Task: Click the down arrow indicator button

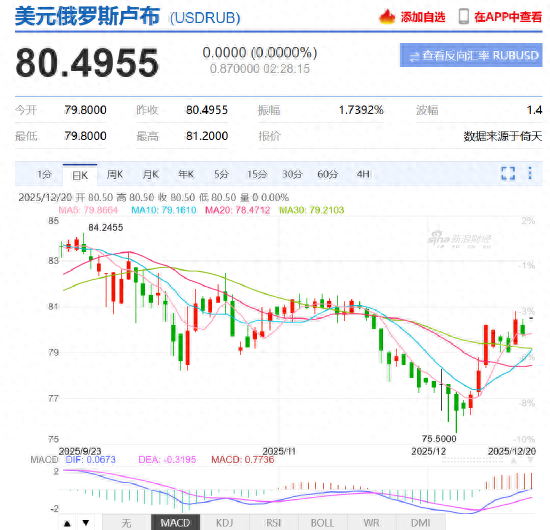Action: tap(86, 523)
